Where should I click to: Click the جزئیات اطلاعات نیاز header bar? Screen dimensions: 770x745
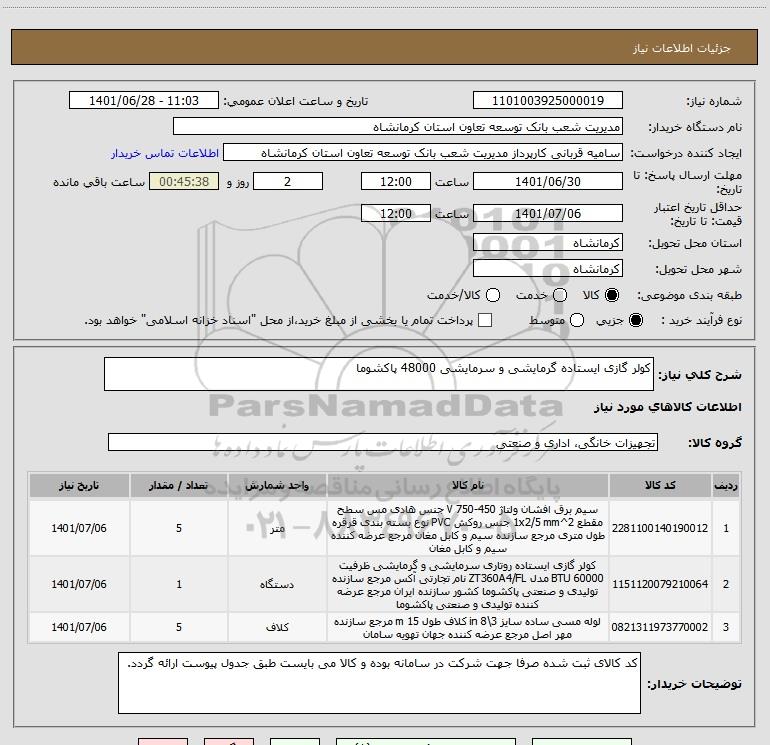(x=384, y=47)
